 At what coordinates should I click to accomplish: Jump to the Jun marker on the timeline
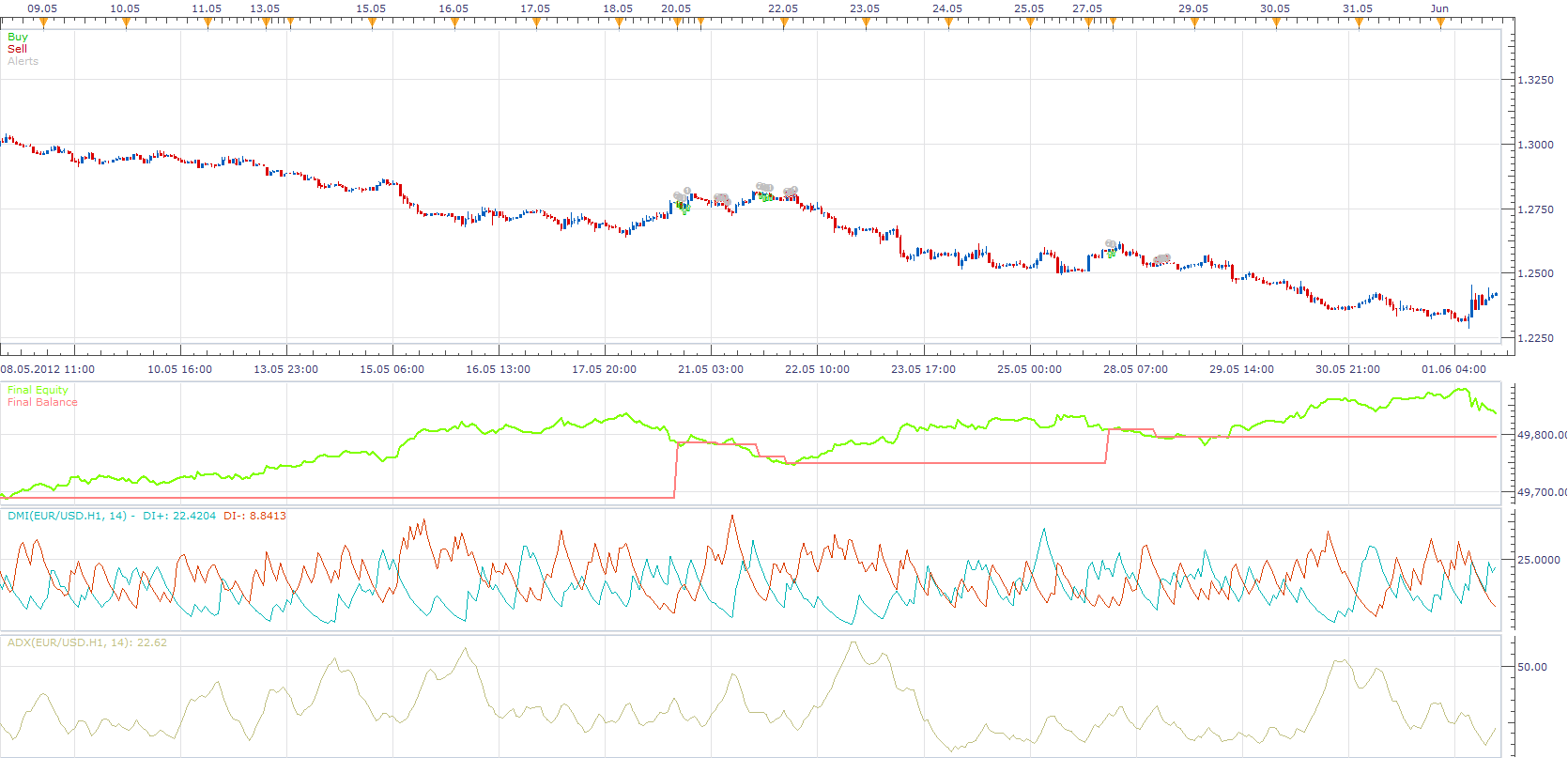coord(1440,23)
